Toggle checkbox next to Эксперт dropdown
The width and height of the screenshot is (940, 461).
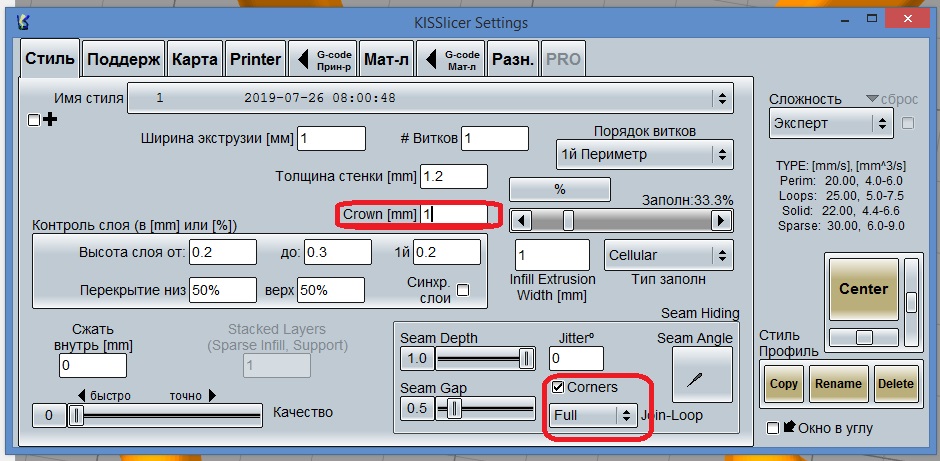click(x=908, y=123)
